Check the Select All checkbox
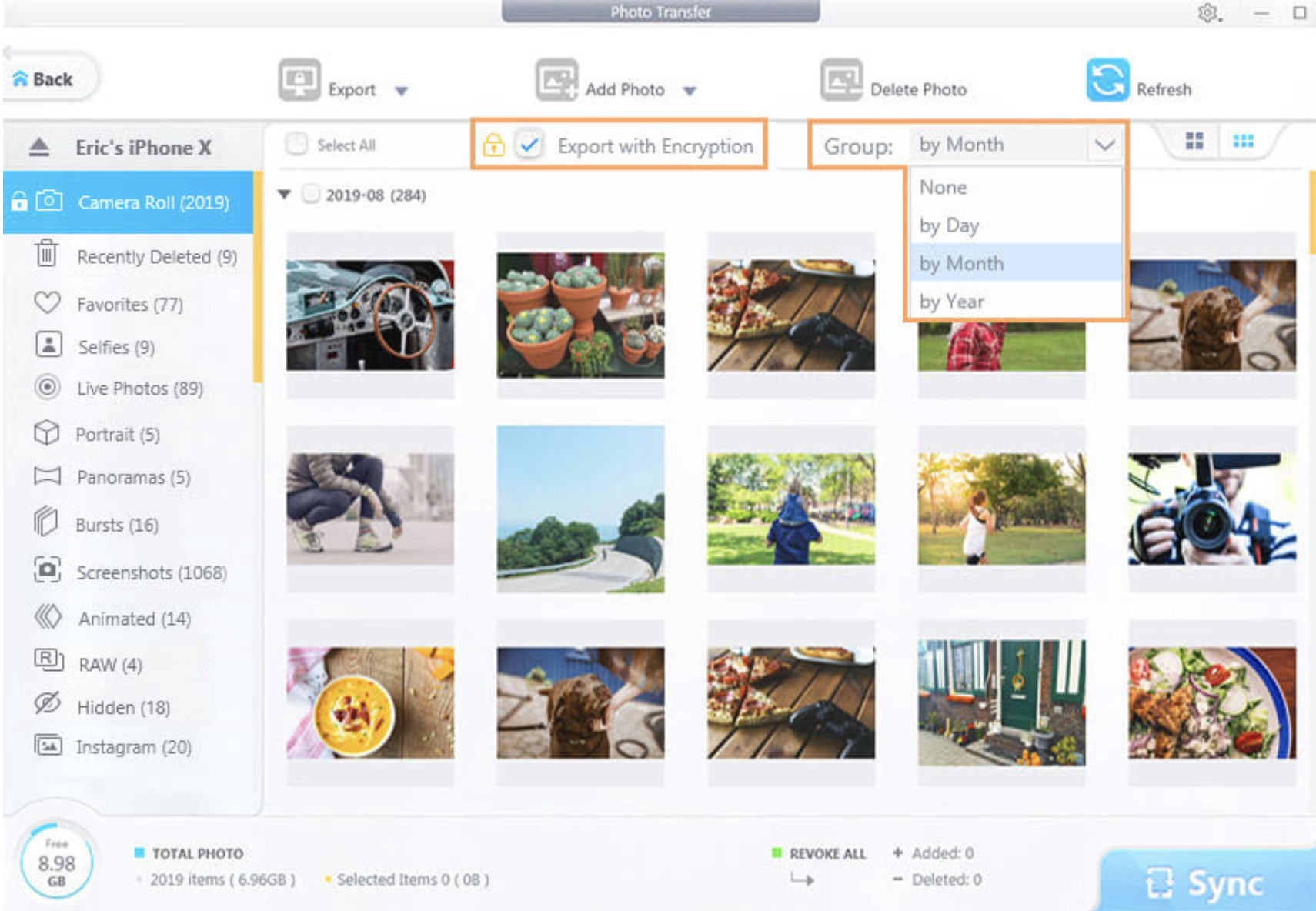This screenshot has width=1316, height=911. pyautogui.click(x=296, y=144)
